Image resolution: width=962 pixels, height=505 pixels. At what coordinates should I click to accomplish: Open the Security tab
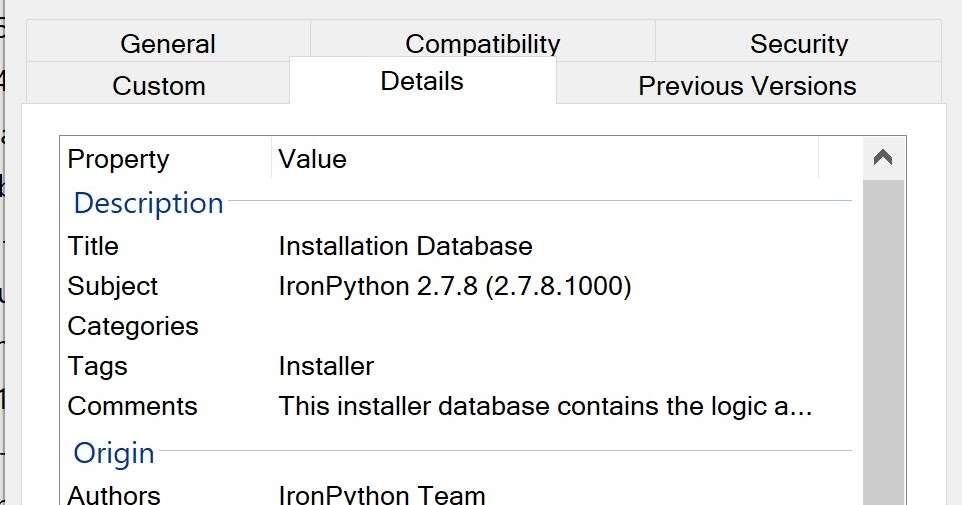[x=798, y=41]
